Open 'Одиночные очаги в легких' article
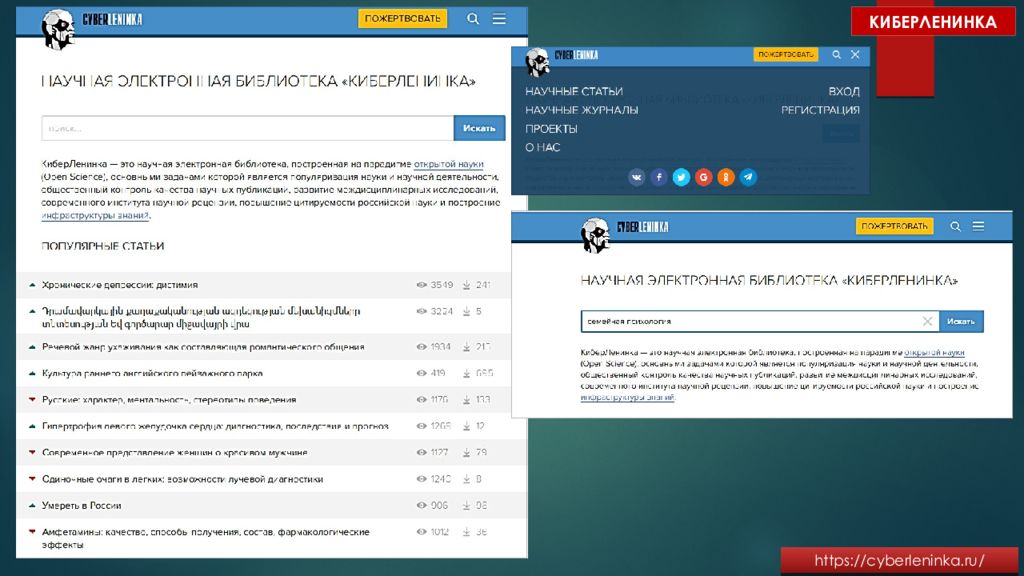 [x=182, y=479]
